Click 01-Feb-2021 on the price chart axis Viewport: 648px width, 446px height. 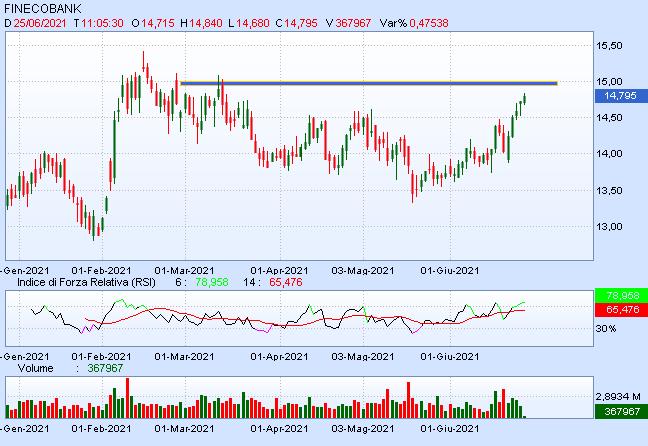(x=101, y=271)
